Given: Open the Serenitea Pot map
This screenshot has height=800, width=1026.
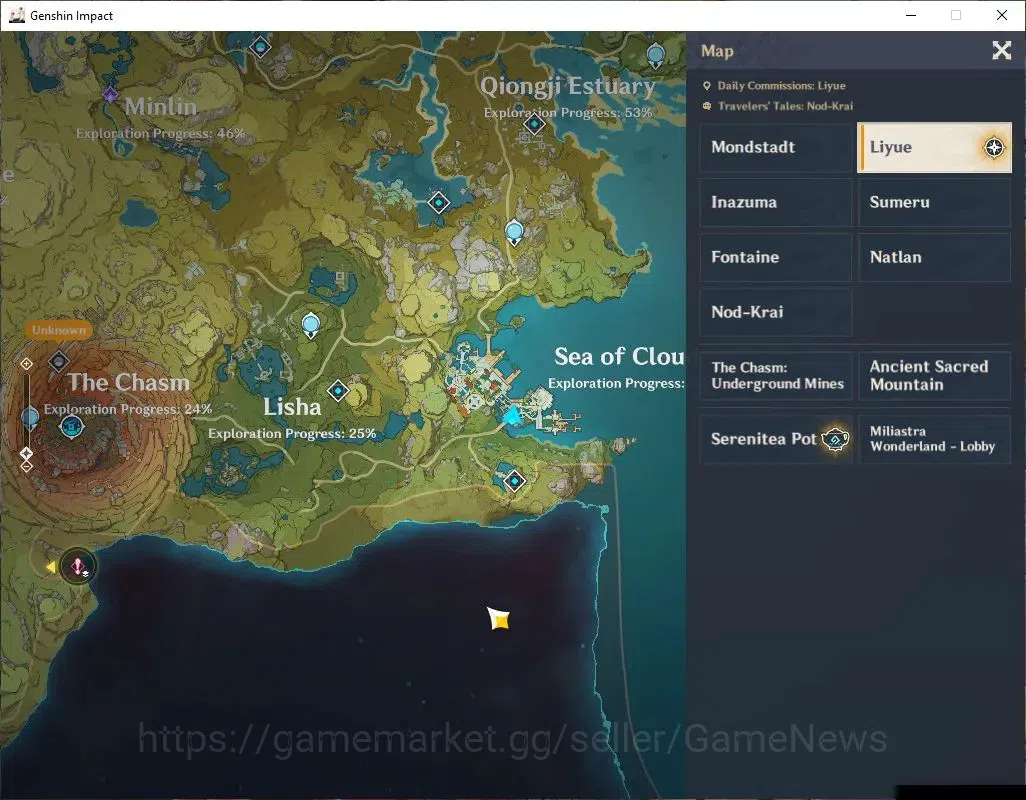Looking at the screenshot, I should click(776, 439).
